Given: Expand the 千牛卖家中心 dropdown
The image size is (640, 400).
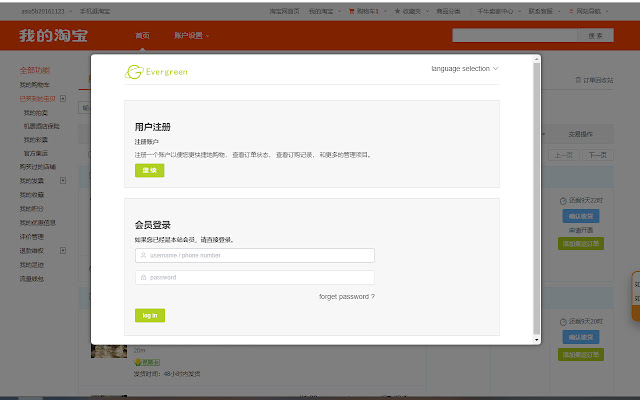Looking at the screenshot, I should click(499, 11).
